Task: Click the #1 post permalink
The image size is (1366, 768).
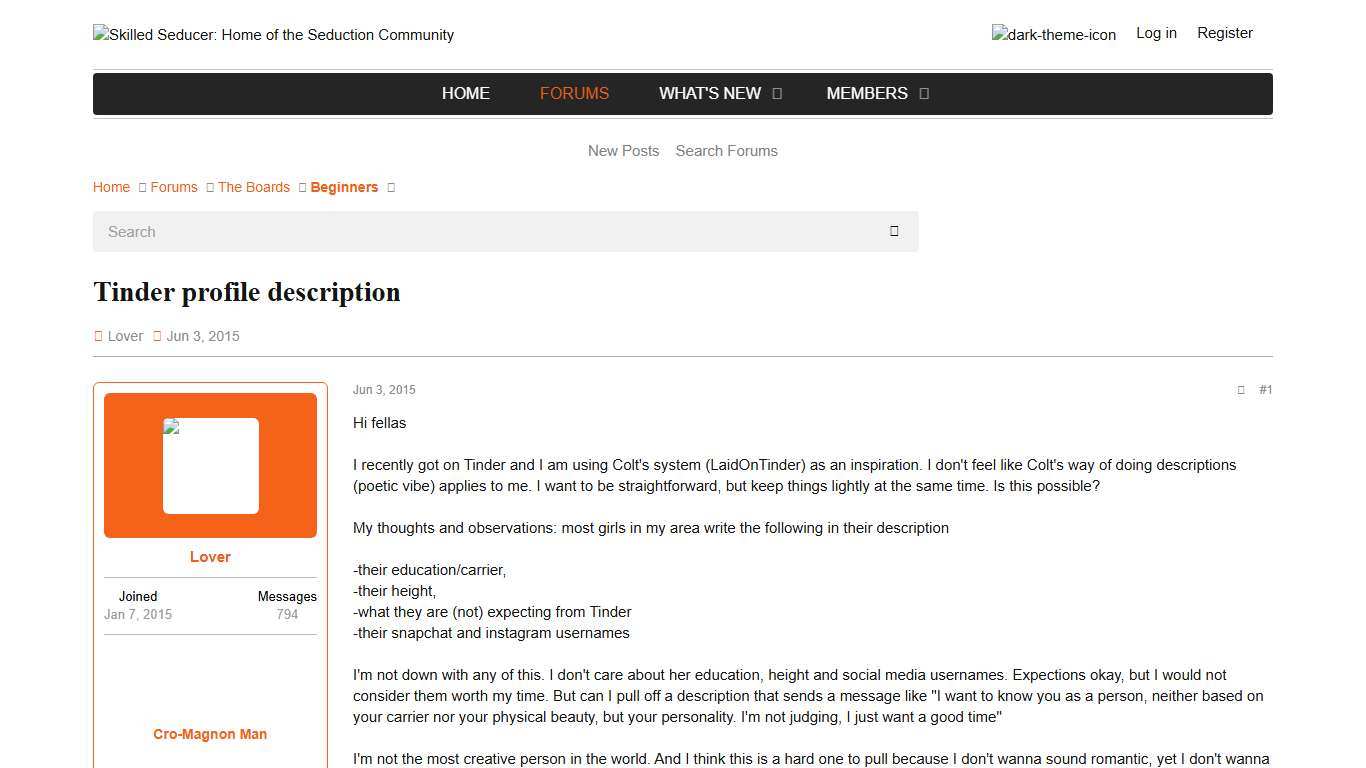Action: click(1266, 390)
